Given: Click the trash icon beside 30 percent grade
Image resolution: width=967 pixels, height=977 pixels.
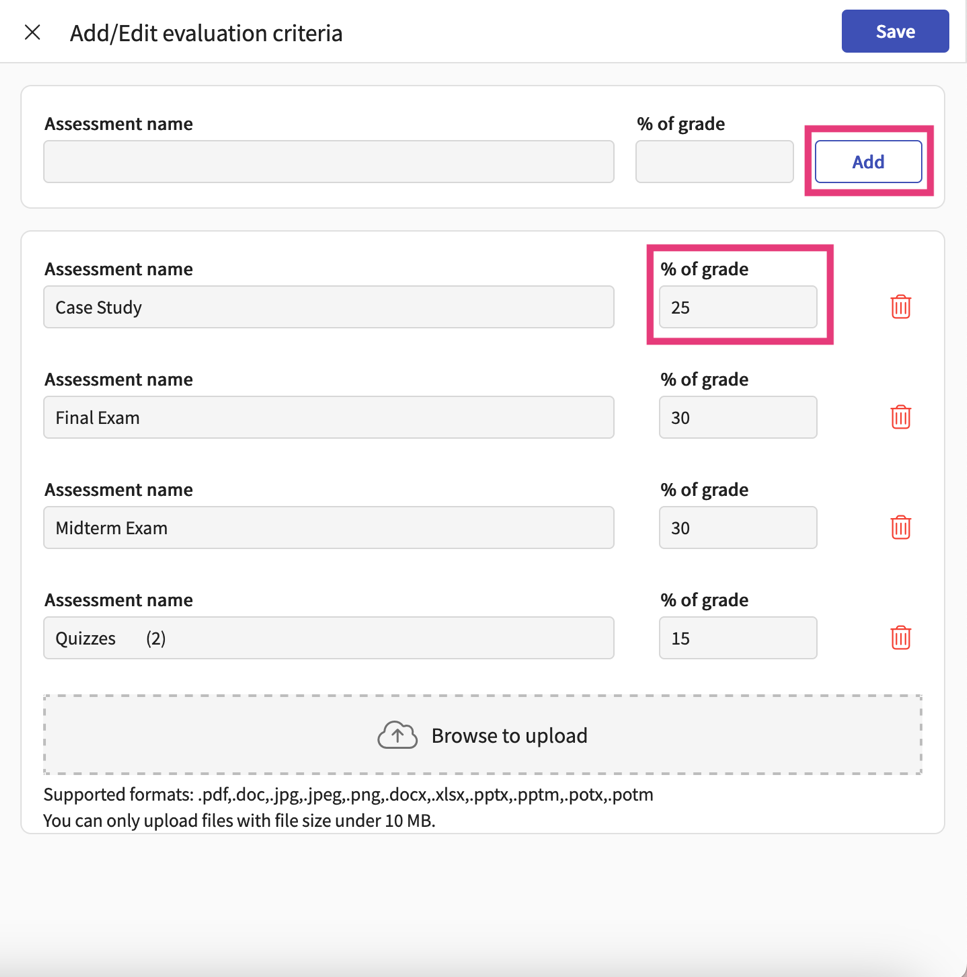Looking at the screenshot, I should [x=900, y=417].
